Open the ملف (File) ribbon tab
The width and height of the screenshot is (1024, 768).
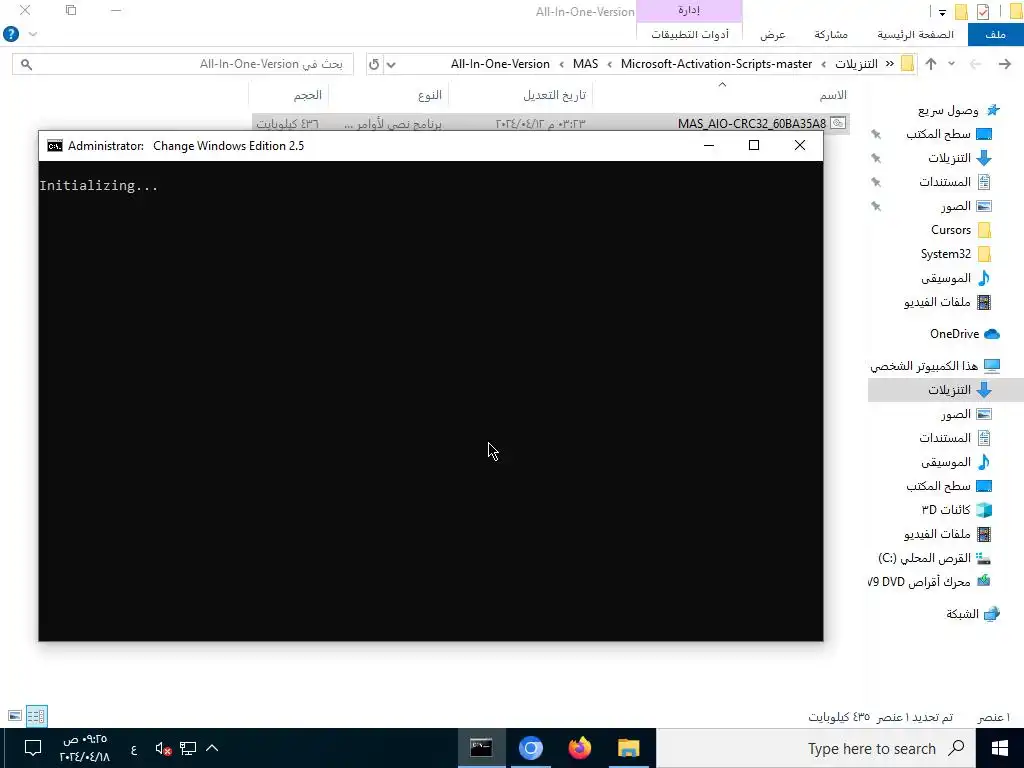pyautogui.click(x=995, y=35)
